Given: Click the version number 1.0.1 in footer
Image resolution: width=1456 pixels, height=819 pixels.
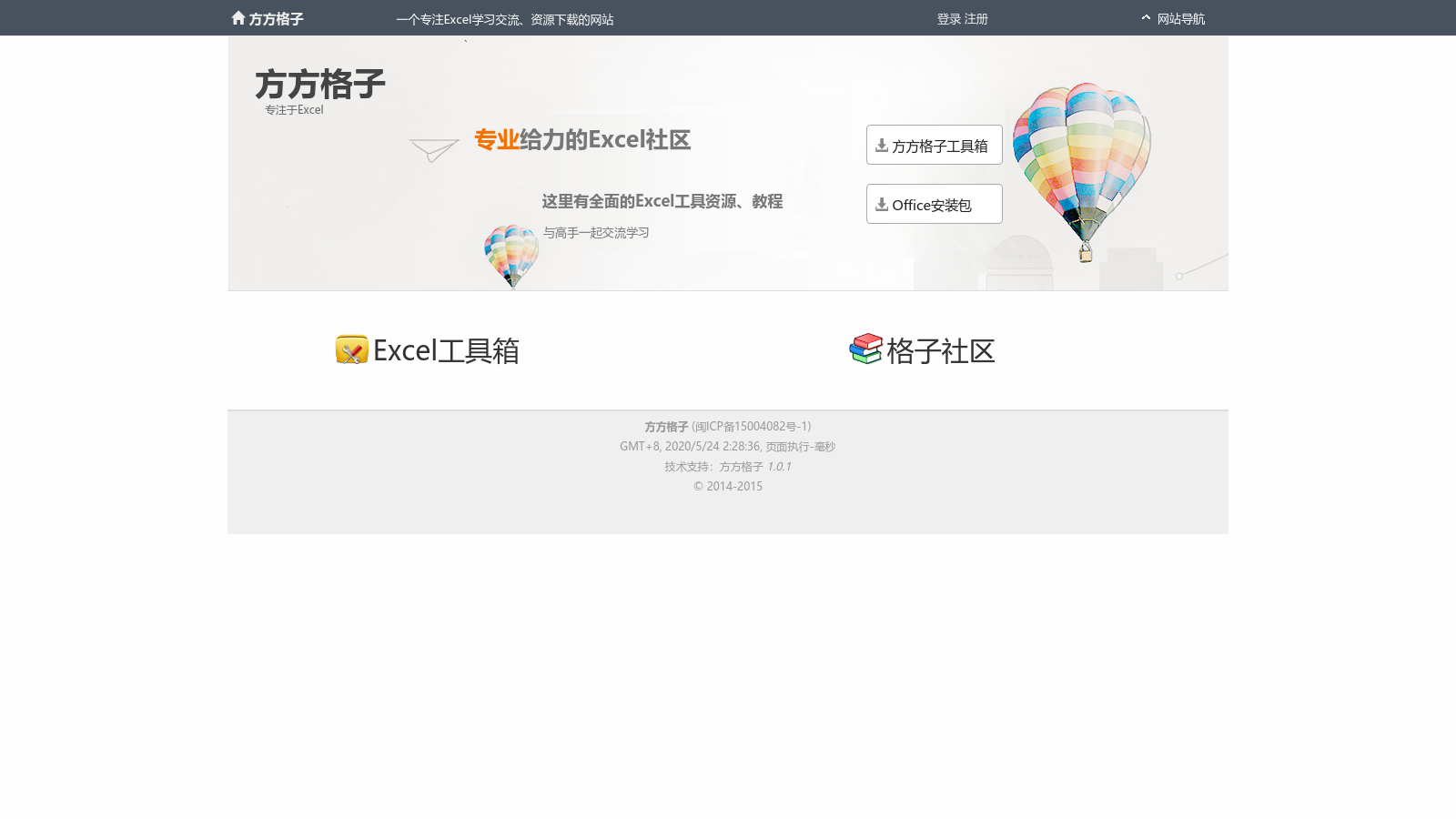Looking at the screenshot, I should click(x=779, y=467).
